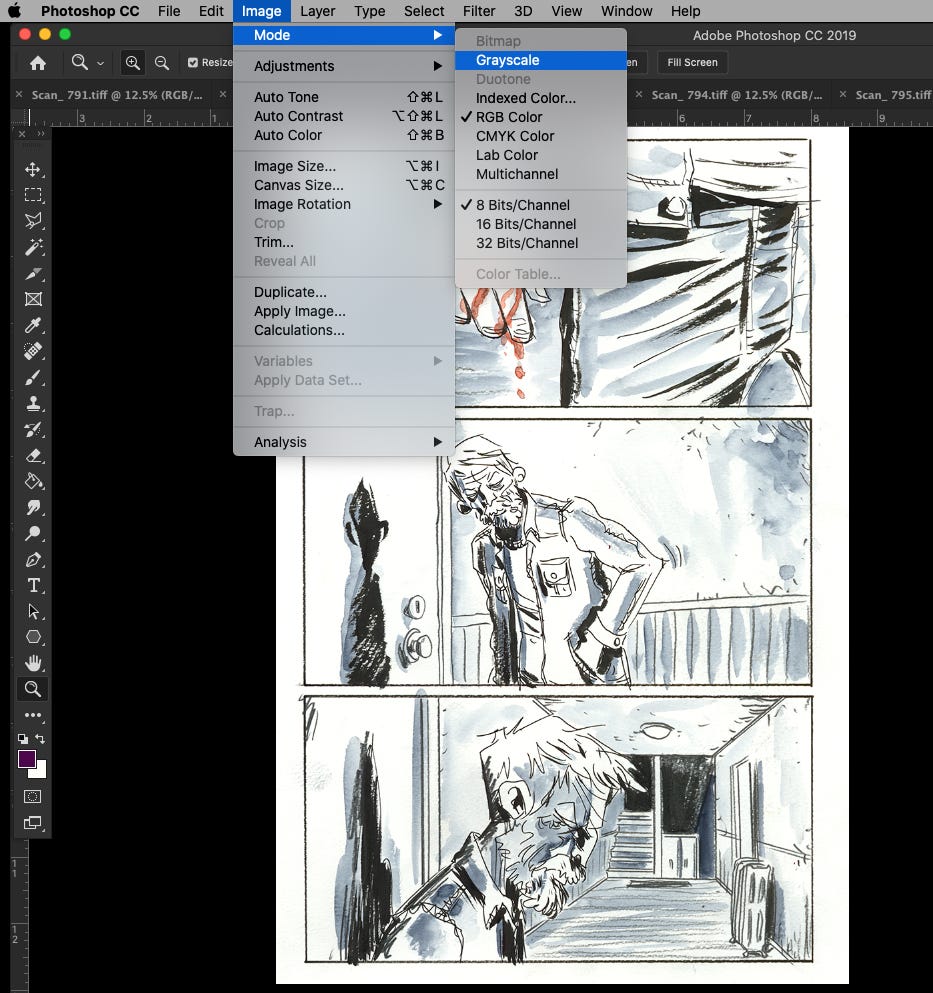Viewport: 933px width, 993px height.
Task: Select the History Brush tool
Action: tap(33, 430)
